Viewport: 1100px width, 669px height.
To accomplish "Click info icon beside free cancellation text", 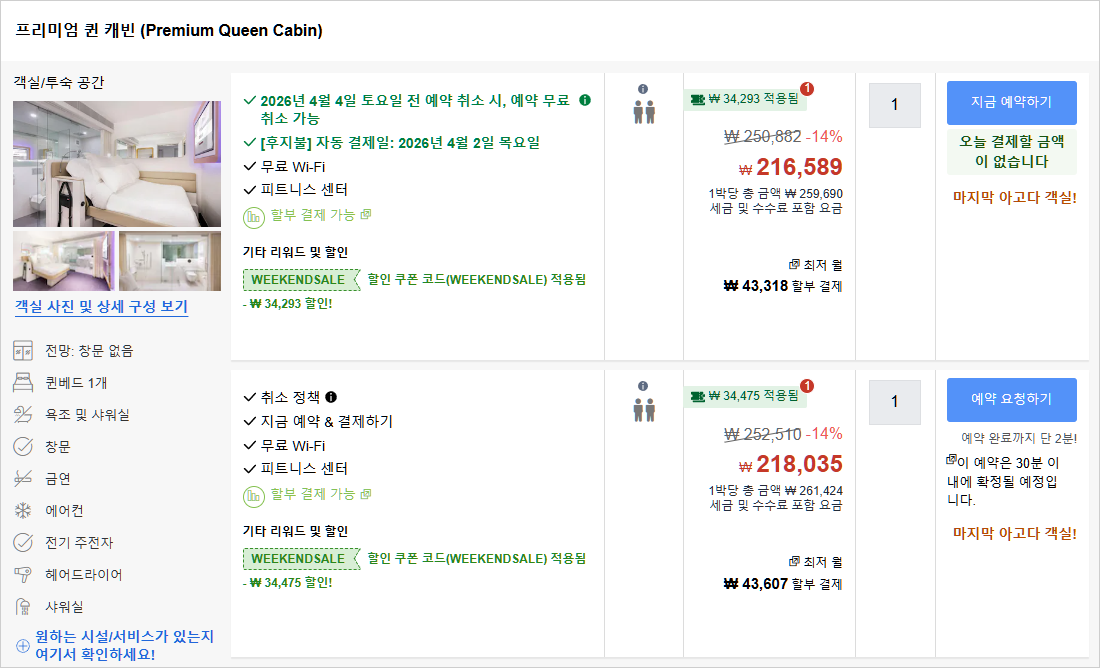I will pyautogui.click(x=585, y=100).
